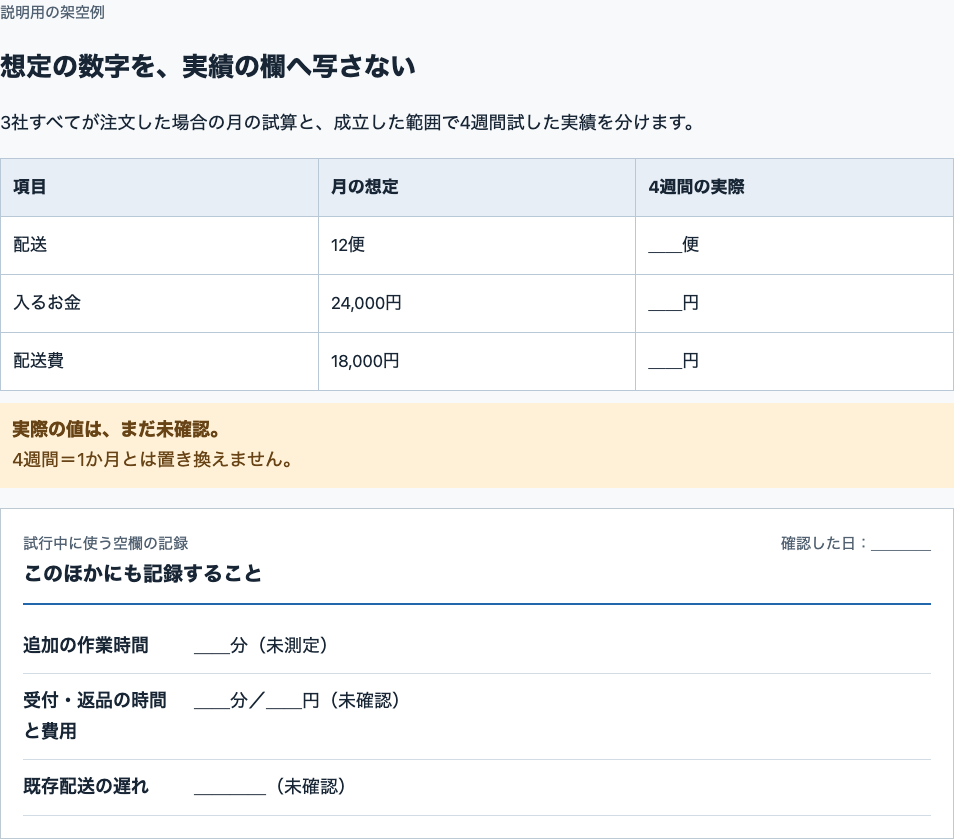Click the 18,000円 cell

[x=477, y=361]
